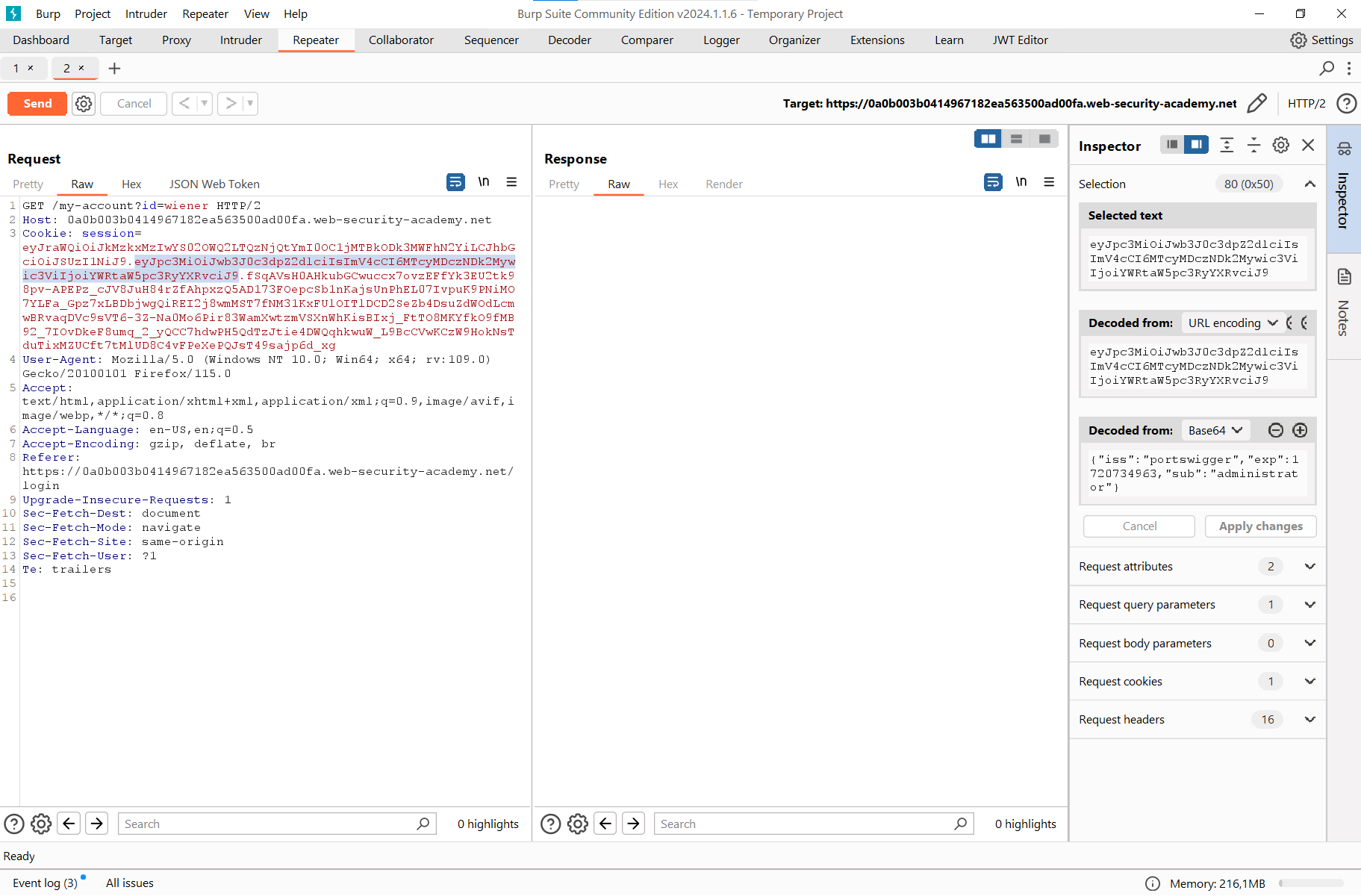The width and height of the screenshot is (1361, 896).
Task: Go to next match in Request search
Action: (x=97, y=824)
